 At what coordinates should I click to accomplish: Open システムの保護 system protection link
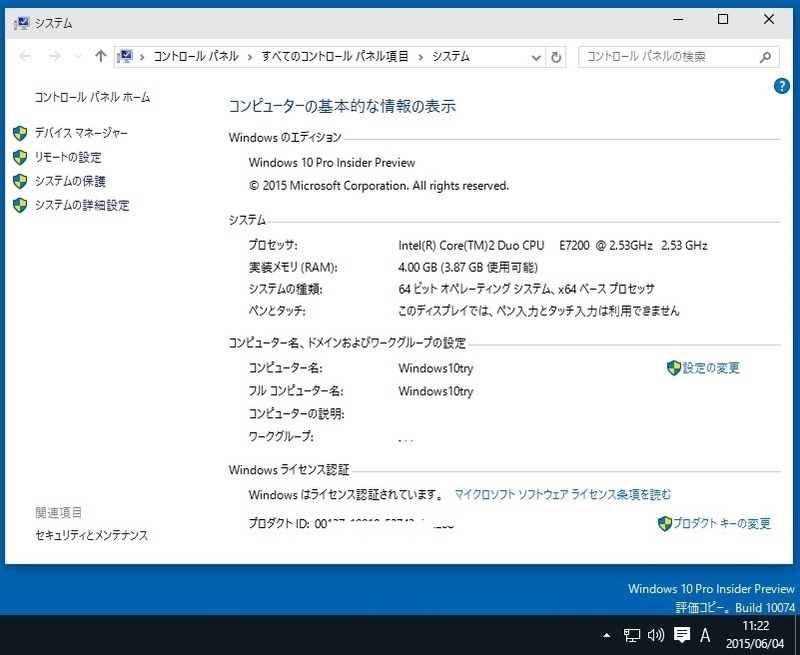click(x=70, y=181)
